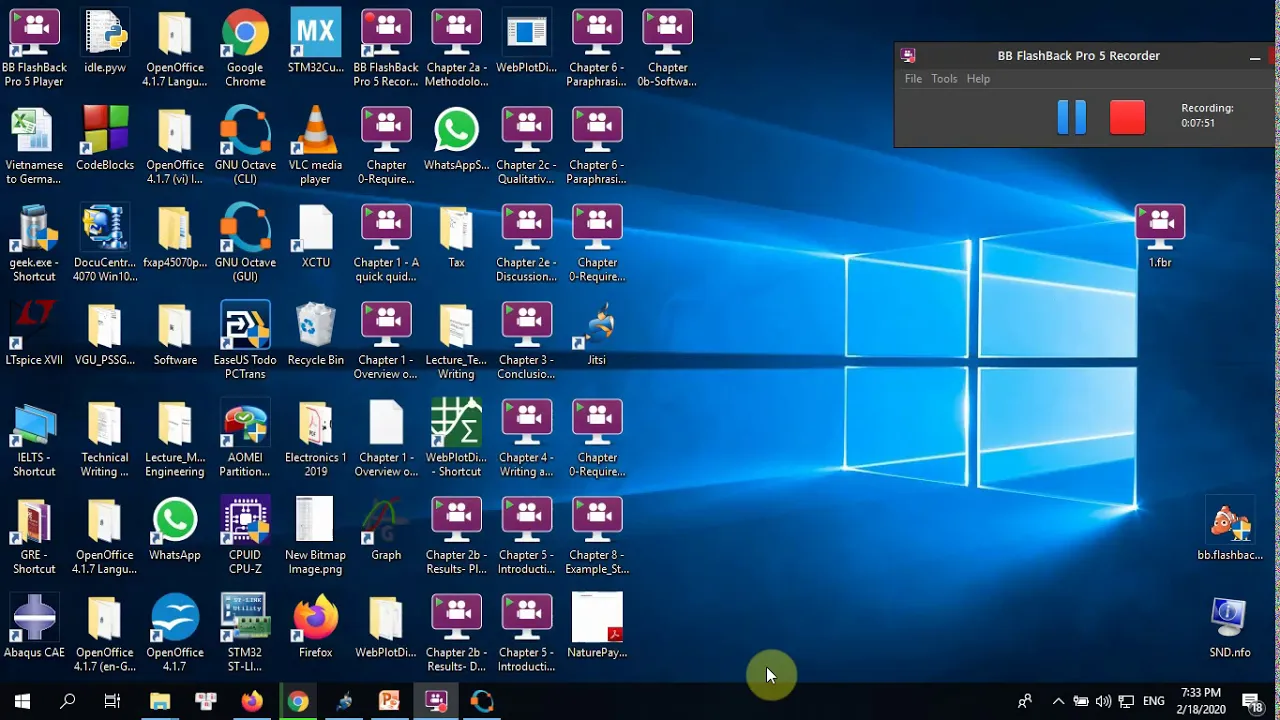Select the AOMEI Partition... shortcut
Viewport: 1280px width, 720px height.
tap(245, 438)
